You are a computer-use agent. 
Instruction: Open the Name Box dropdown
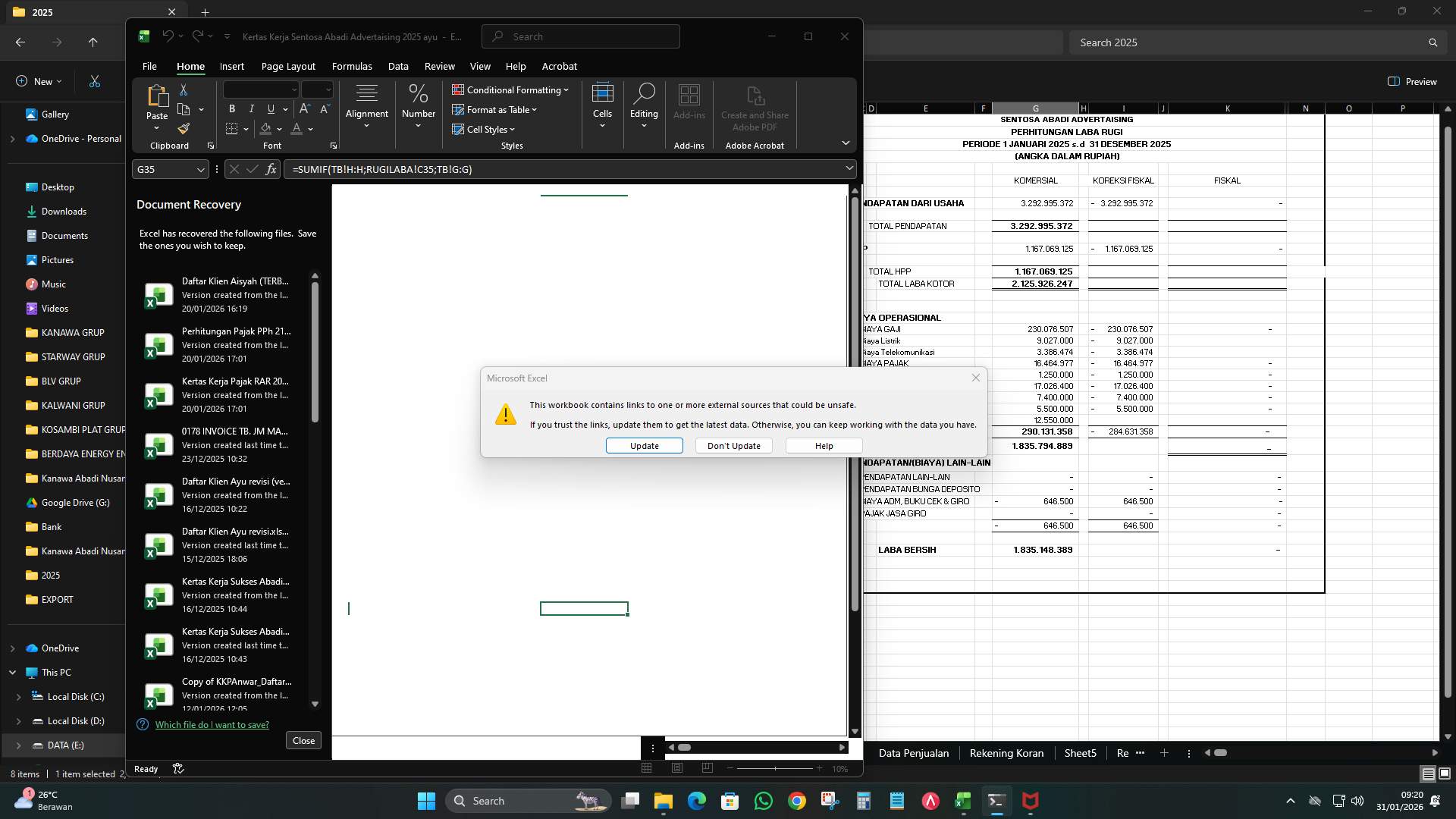pos(200,169)
